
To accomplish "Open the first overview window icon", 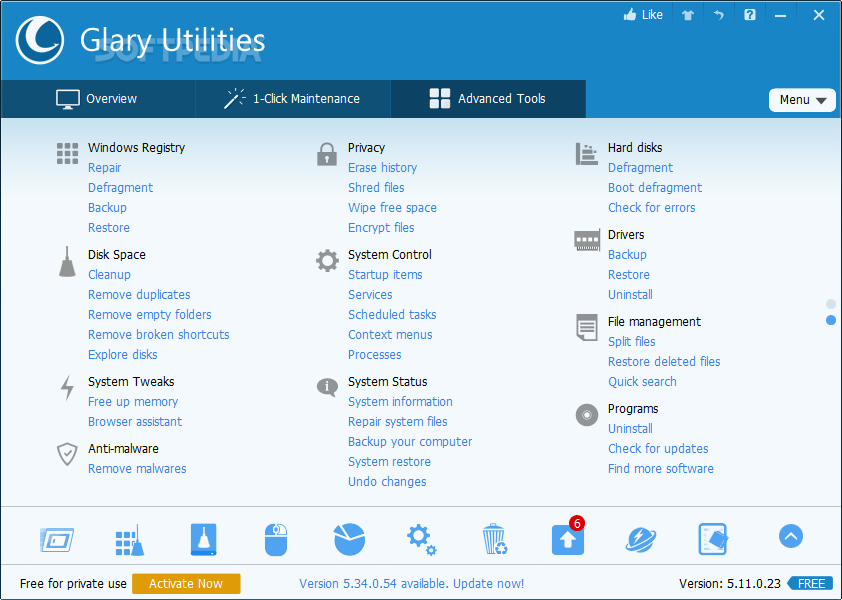I will pos(57,538).
